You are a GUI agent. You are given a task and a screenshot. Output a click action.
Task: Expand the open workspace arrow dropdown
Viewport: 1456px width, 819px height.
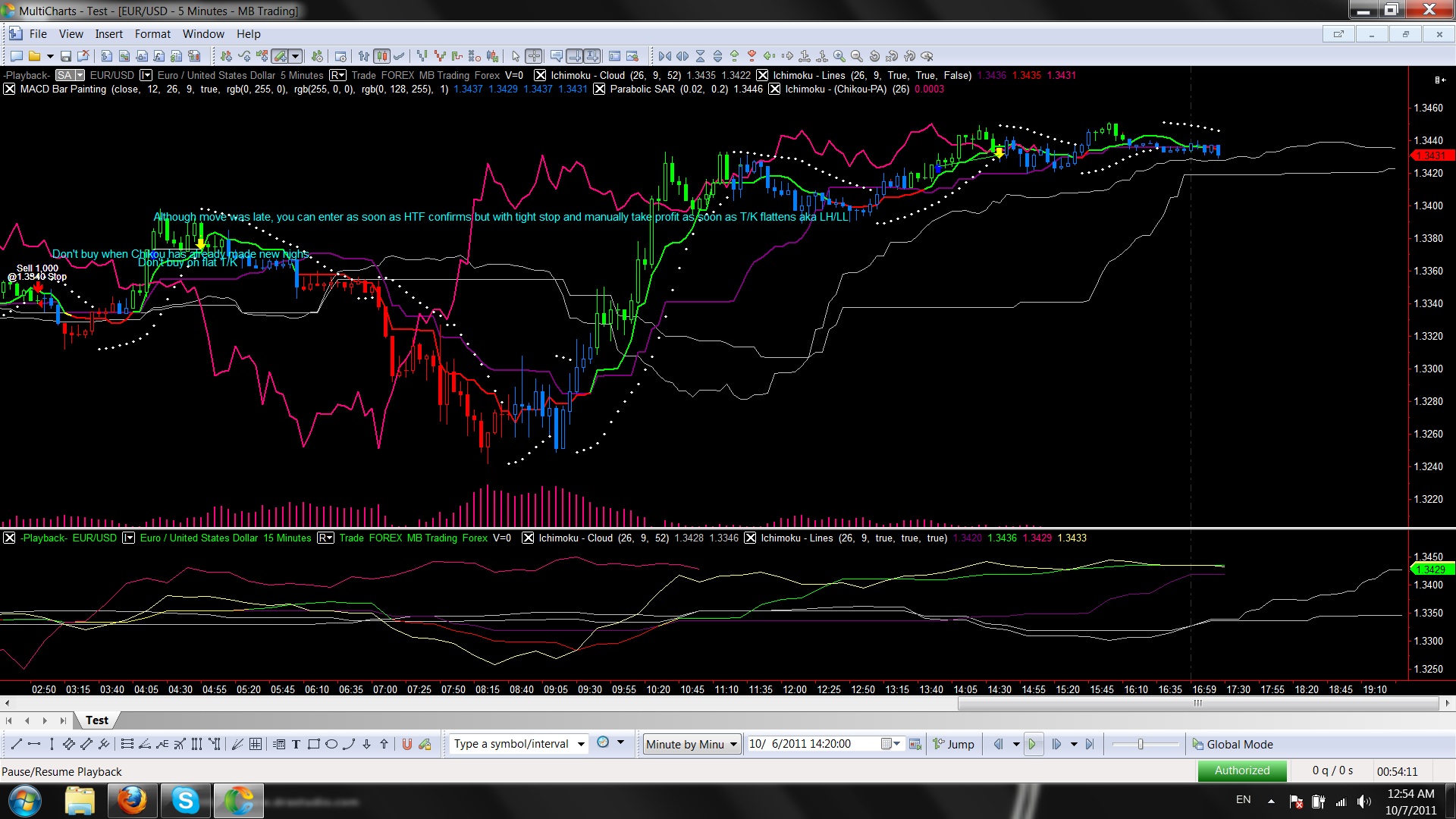(x=50, y=56)
